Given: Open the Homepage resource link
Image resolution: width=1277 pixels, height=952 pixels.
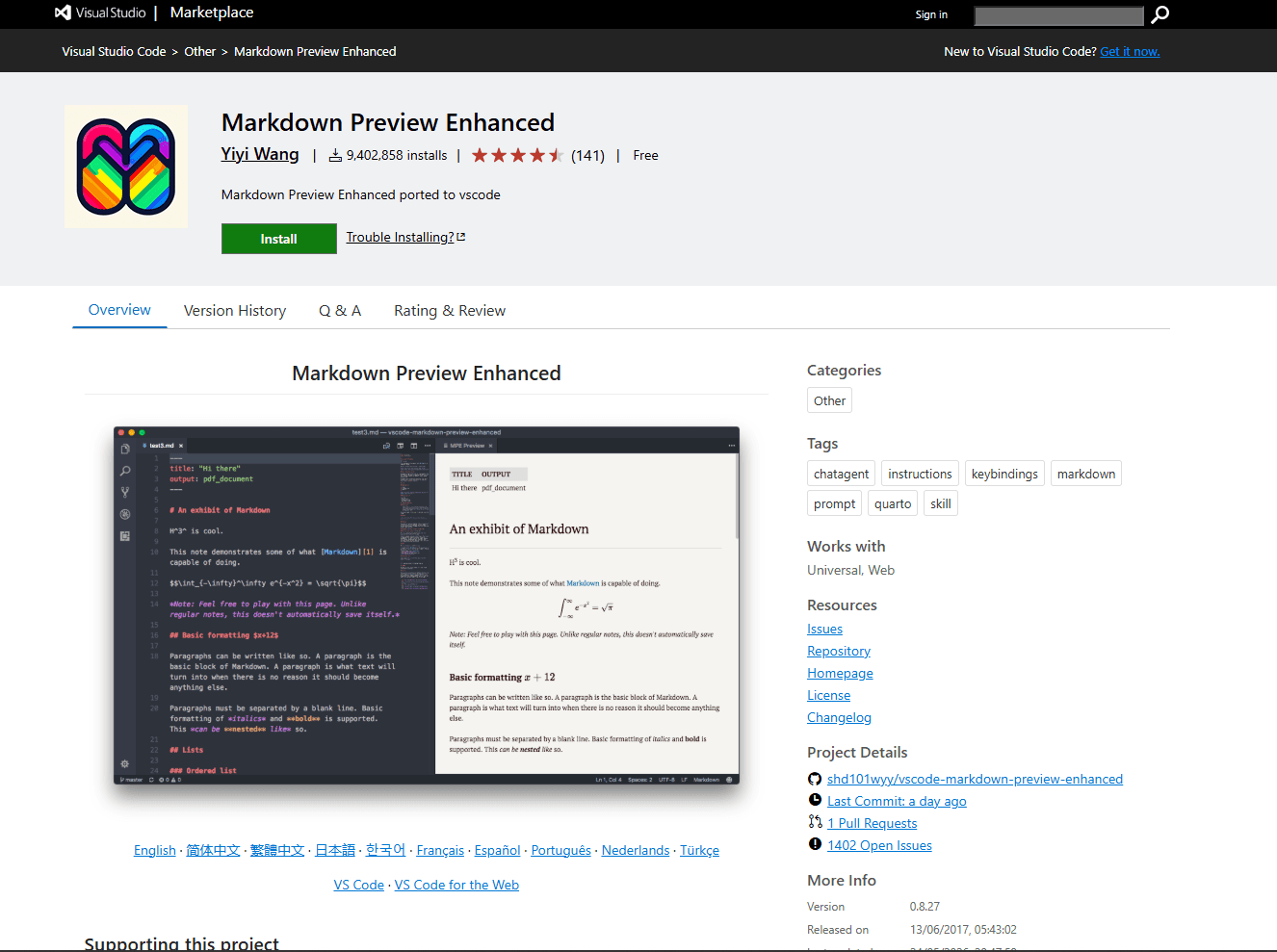Looking at the screenshot, I should pos(841,673).
